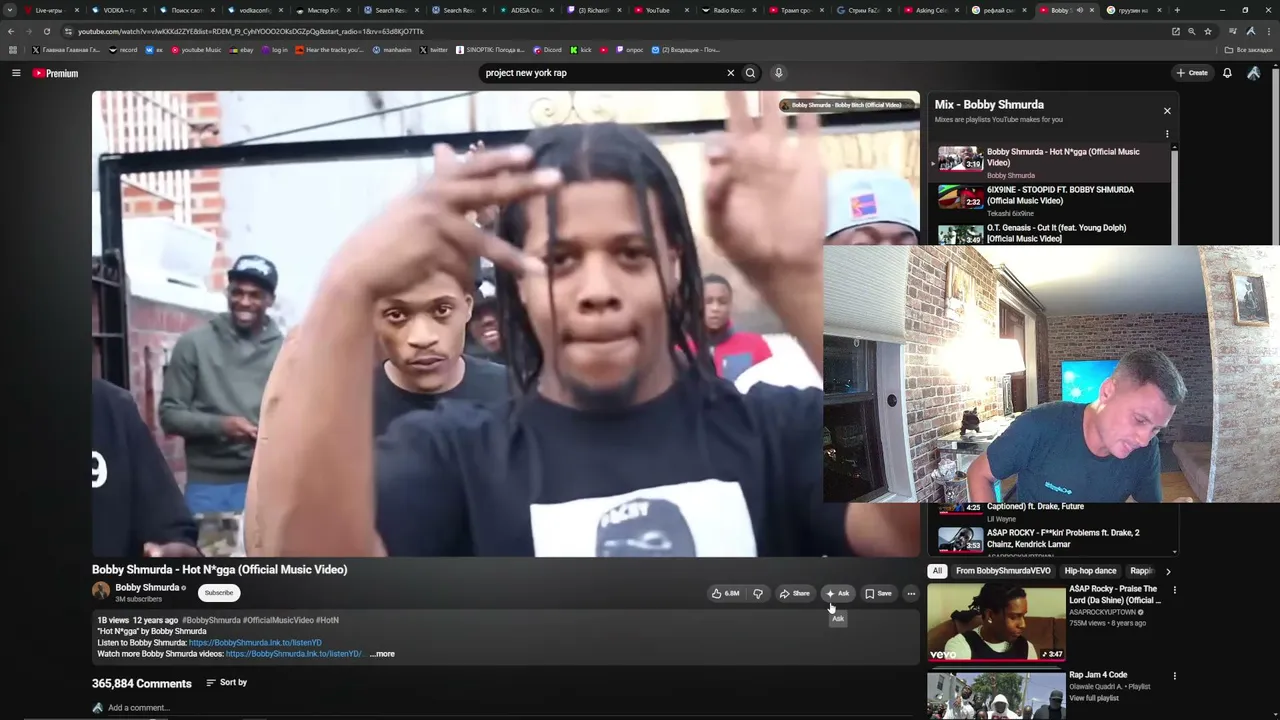Dislike the Bobby Shmurda video
Viewport: 1280px width, 720px height.
pyautogui.click(x=758, y=594)
